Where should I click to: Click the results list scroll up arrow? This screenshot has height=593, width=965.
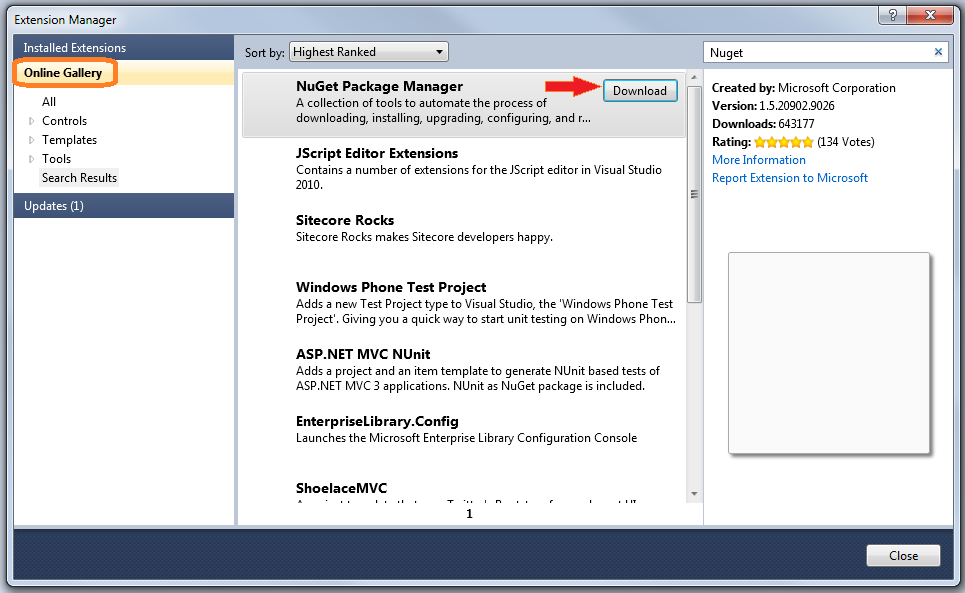pyautogui.click(x=694, y=78)
